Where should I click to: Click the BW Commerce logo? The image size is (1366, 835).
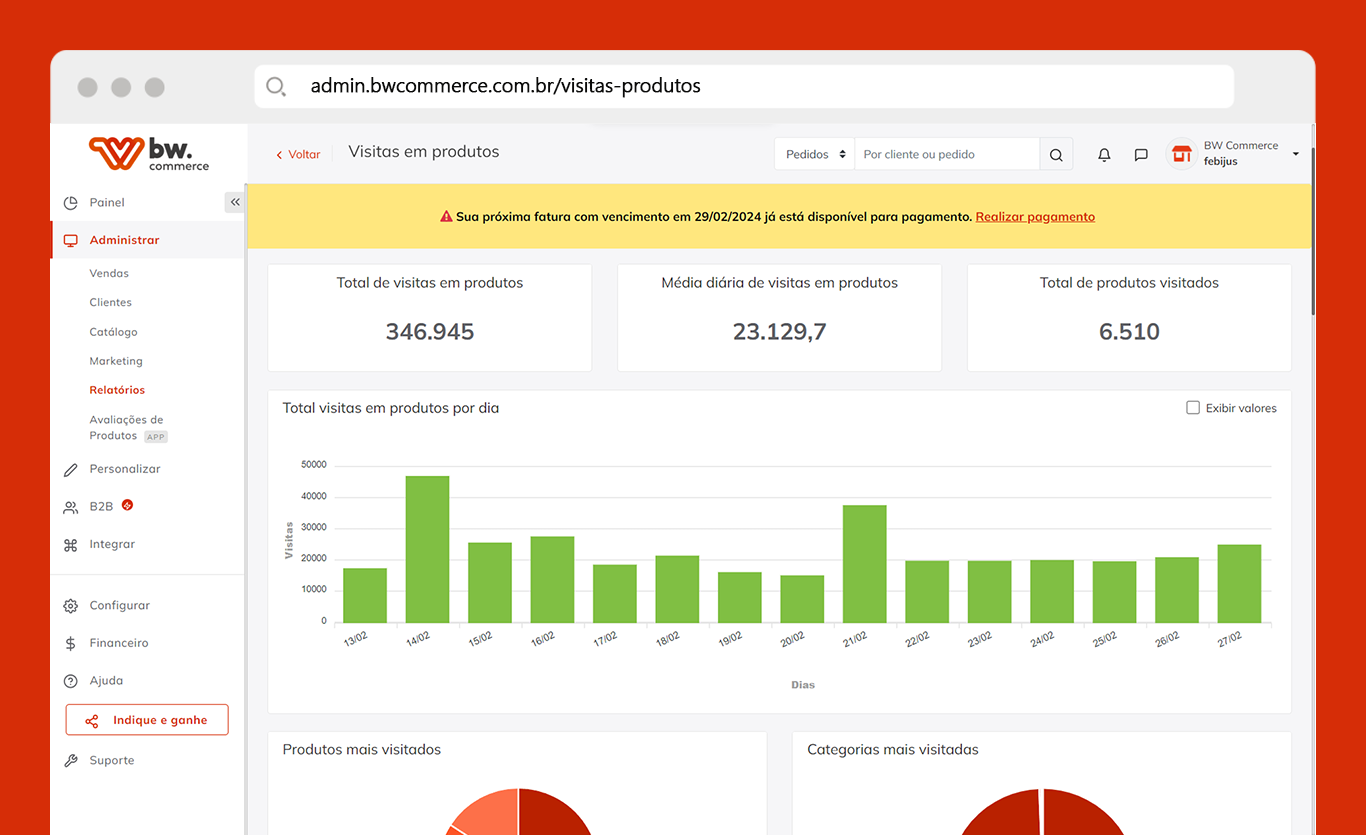tap(149, 154)
